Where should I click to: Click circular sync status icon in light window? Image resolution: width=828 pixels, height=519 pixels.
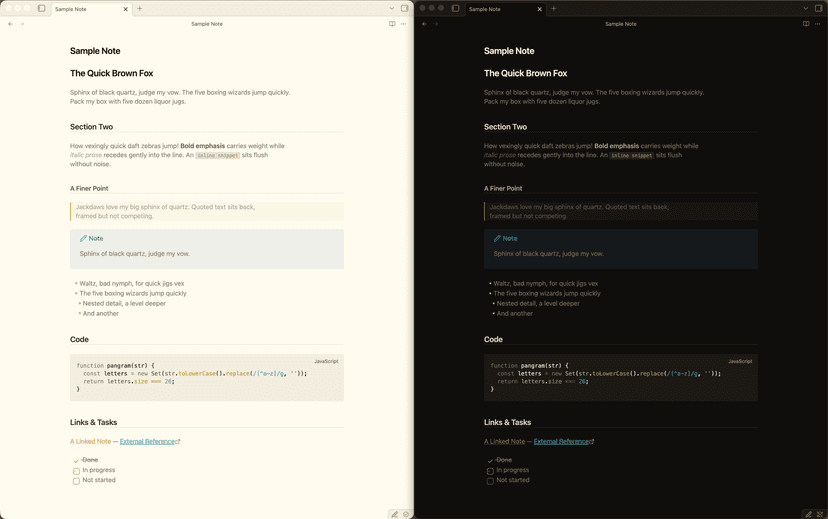click(x=406, y=514)
